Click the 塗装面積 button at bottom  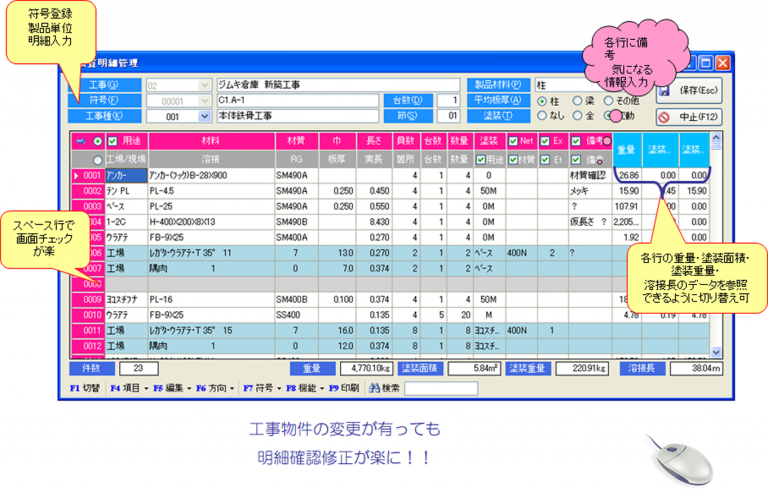pos(420,368)
